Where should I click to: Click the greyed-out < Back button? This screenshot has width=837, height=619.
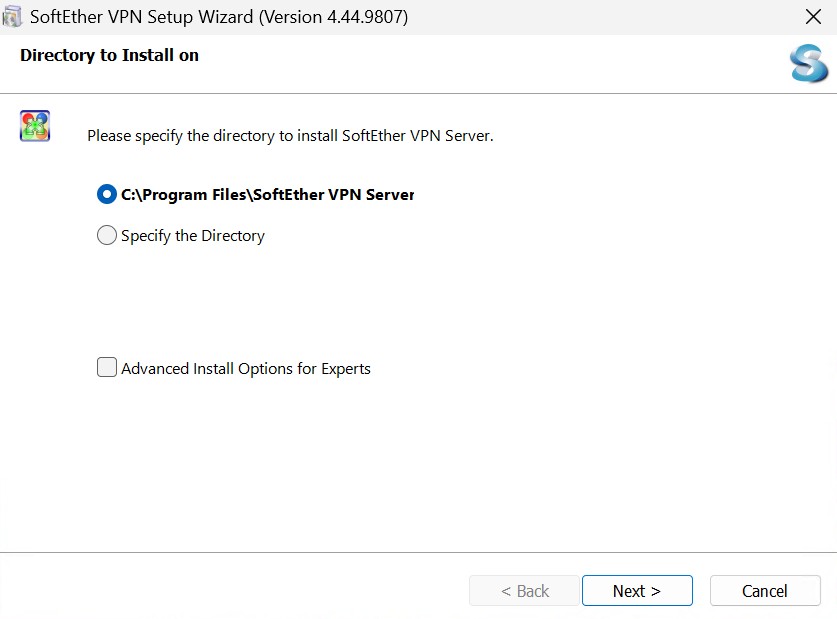(x=524, y=591)
